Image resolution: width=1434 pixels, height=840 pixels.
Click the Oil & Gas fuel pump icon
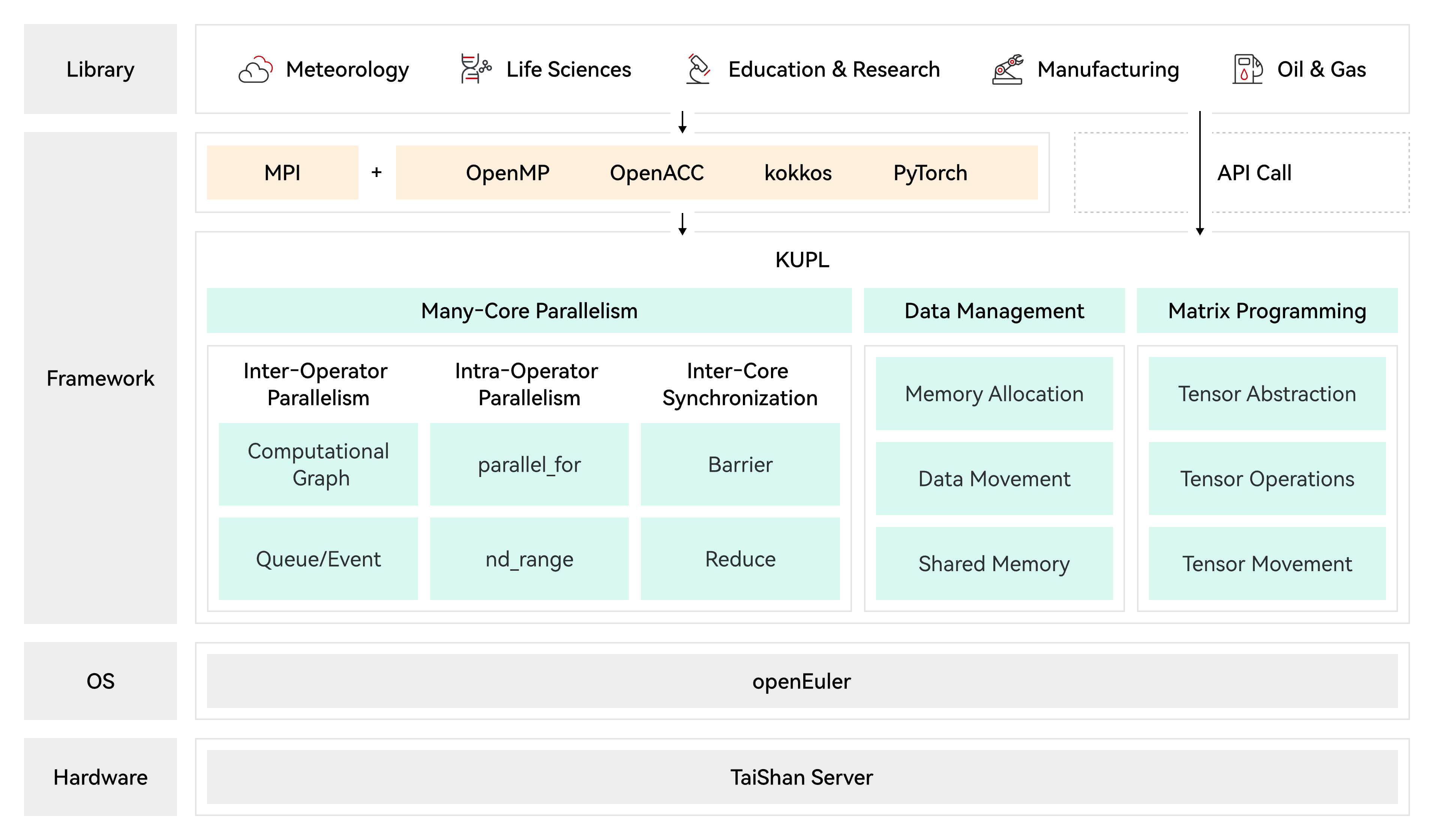point(1247,69)
